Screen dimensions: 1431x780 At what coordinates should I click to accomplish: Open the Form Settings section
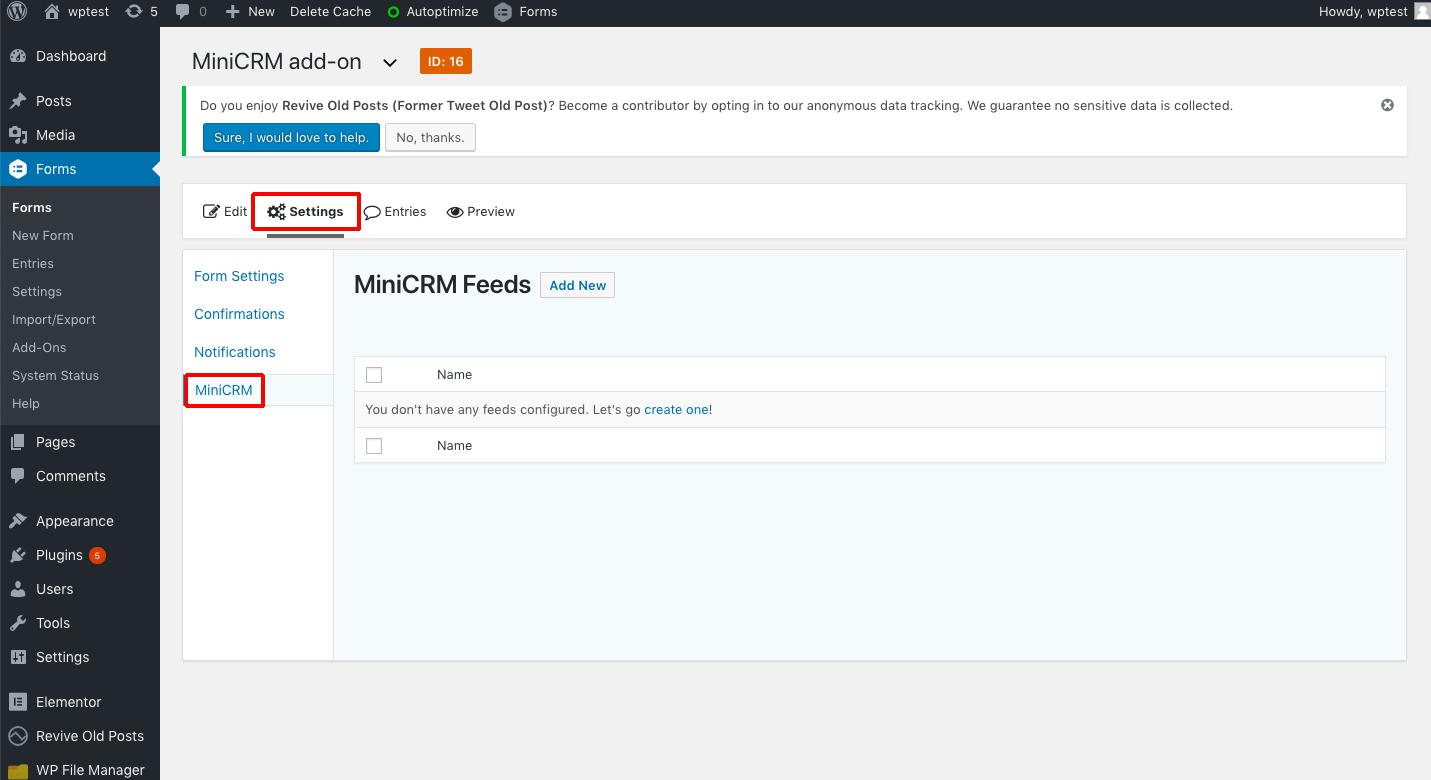tap(239, 276)
